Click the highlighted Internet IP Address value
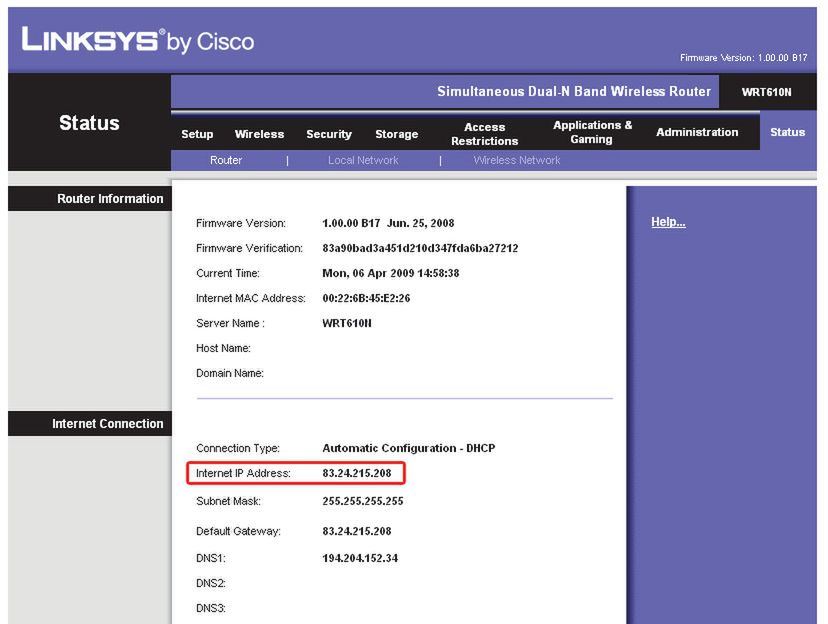828x624 pixels. (x=356, y=473)
